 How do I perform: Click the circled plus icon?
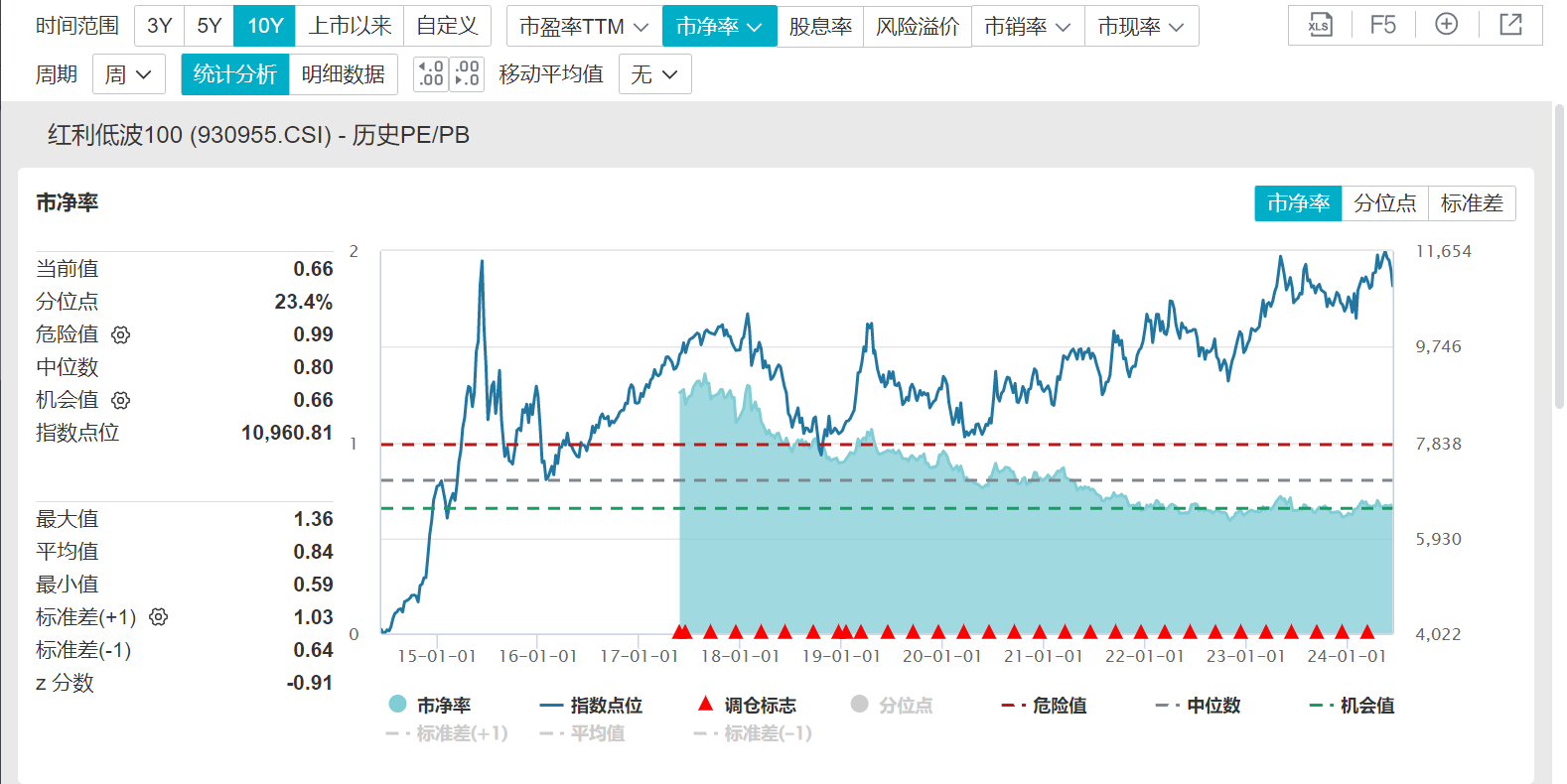[1447, 26]
